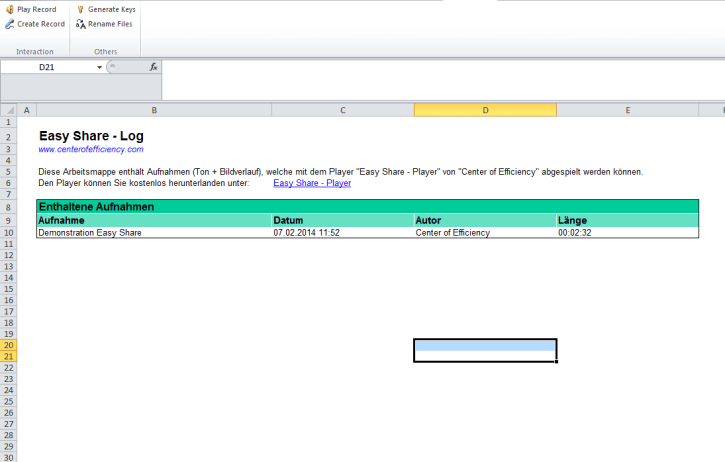Click the "07.02.2014 11:52" date cell
The height and width of the screenshot is (462, 725).
coord(343,233)
